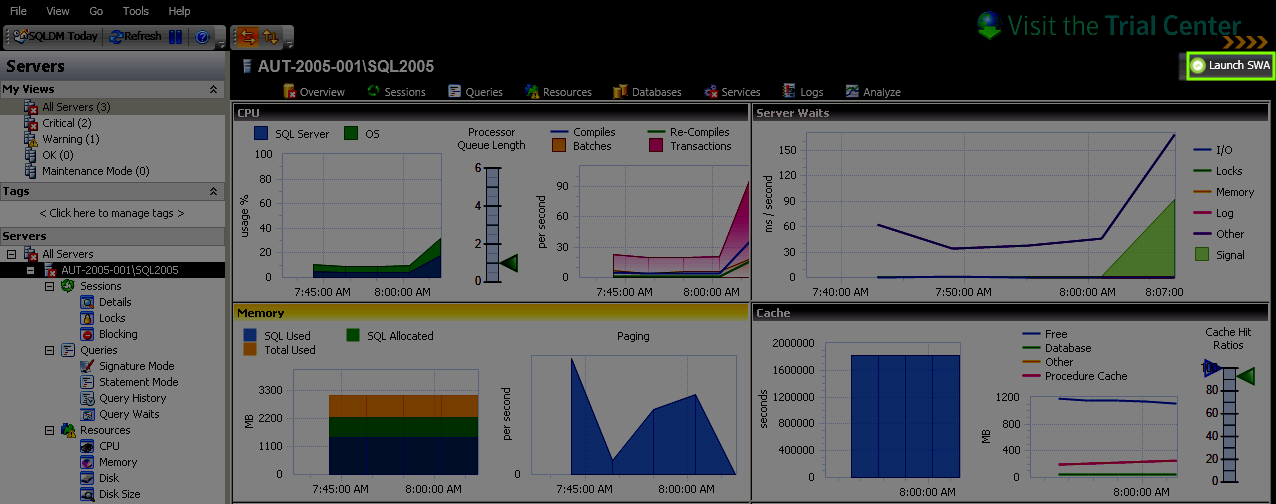Click the Cache Hit Ratios gauge marker
Screen dimensions: 1276x504
point(1245,376)
